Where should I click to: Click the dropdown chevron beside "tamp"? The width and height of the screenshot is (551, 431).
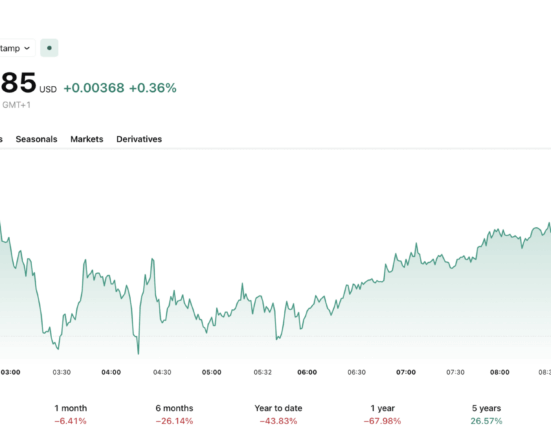[27, 48]
